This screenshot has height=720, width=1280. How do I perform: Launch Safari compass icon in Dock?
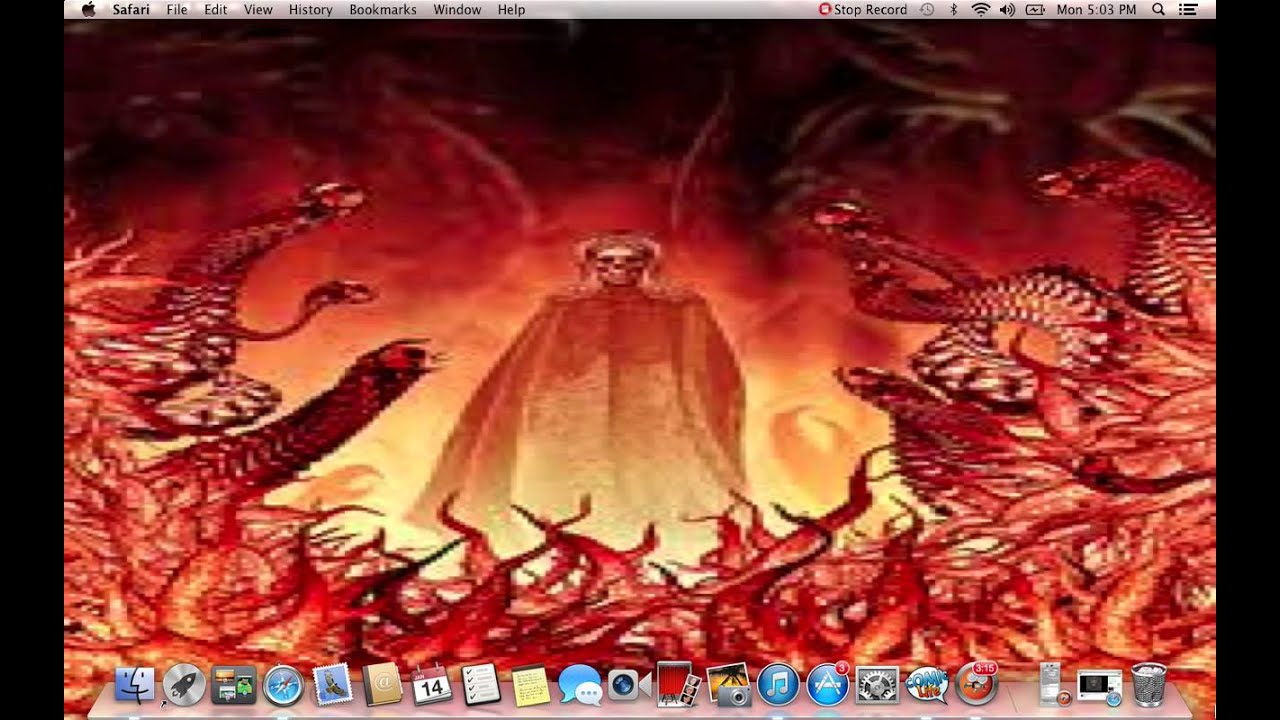pyautogui.click(x=283, y=685)
